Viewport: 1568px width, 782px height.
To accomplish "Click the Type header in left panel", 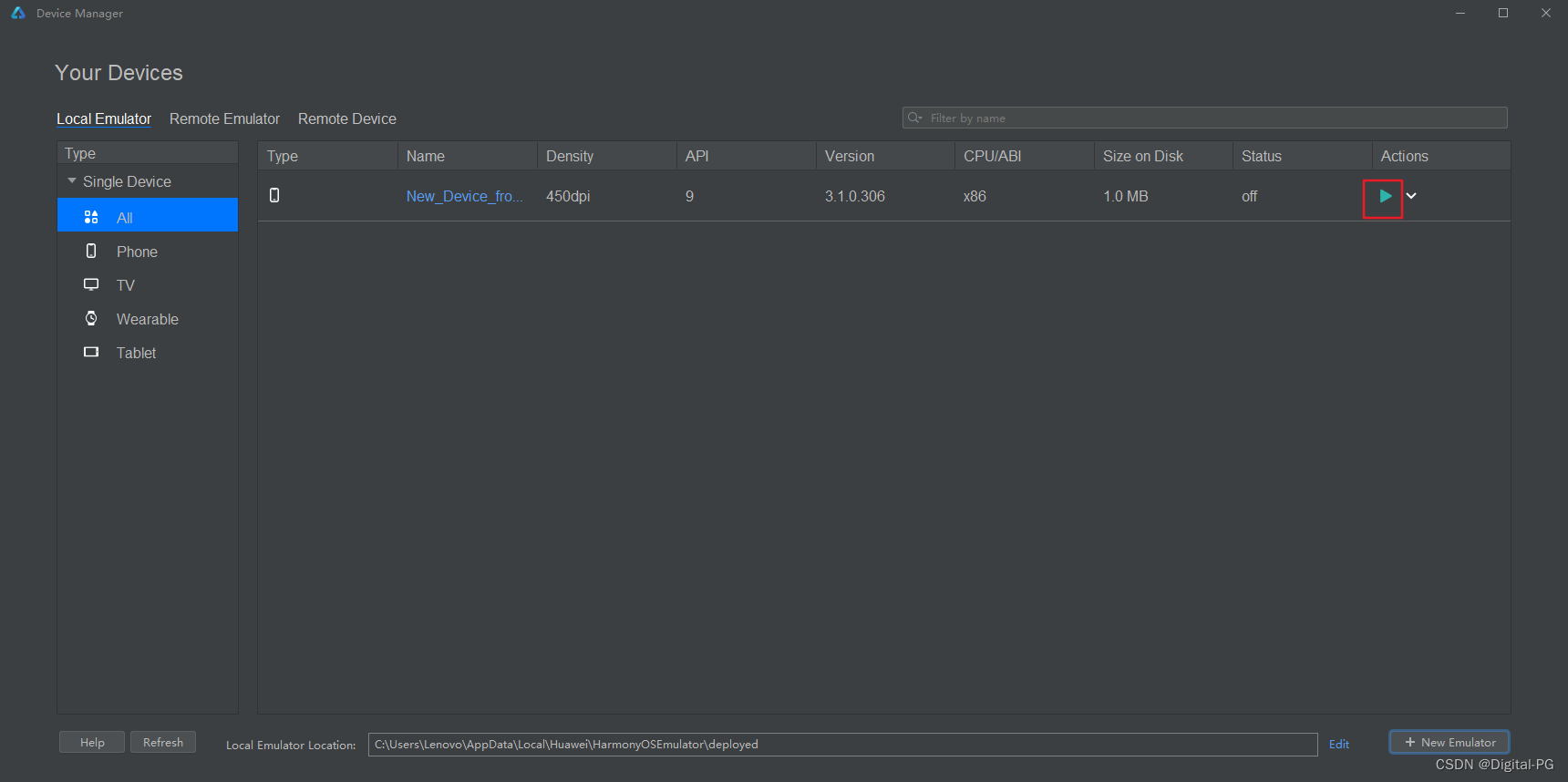I will (148, 153).
